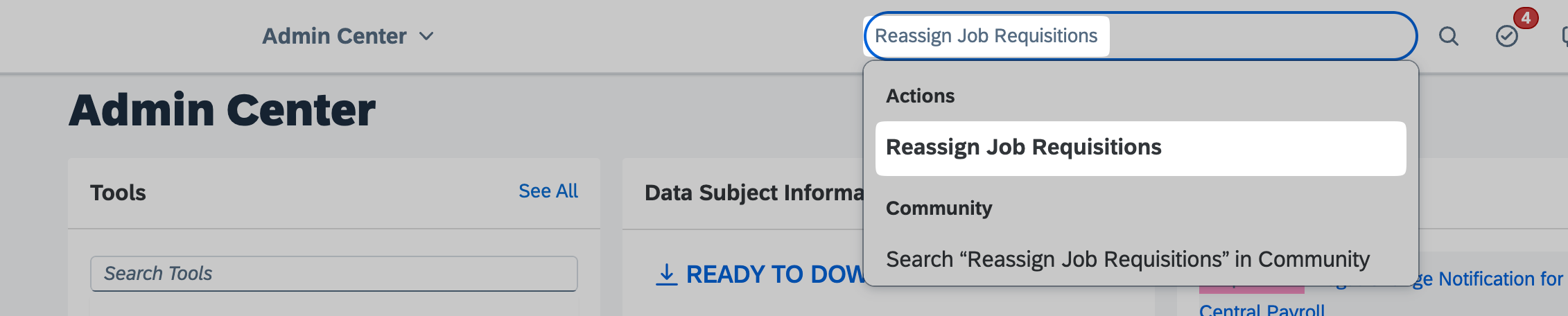Click the partially visible icon at header's right edge
Screen dimensions: 1568x316
coord(1564,36)
